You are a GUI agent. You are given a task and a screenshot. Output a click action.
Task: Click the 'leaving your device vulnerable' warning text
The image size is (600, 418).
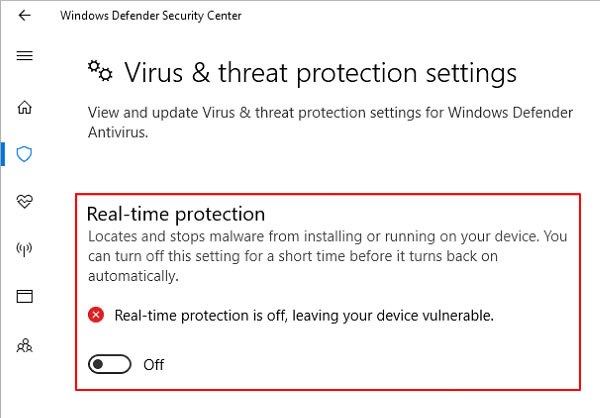coord(393,316)
